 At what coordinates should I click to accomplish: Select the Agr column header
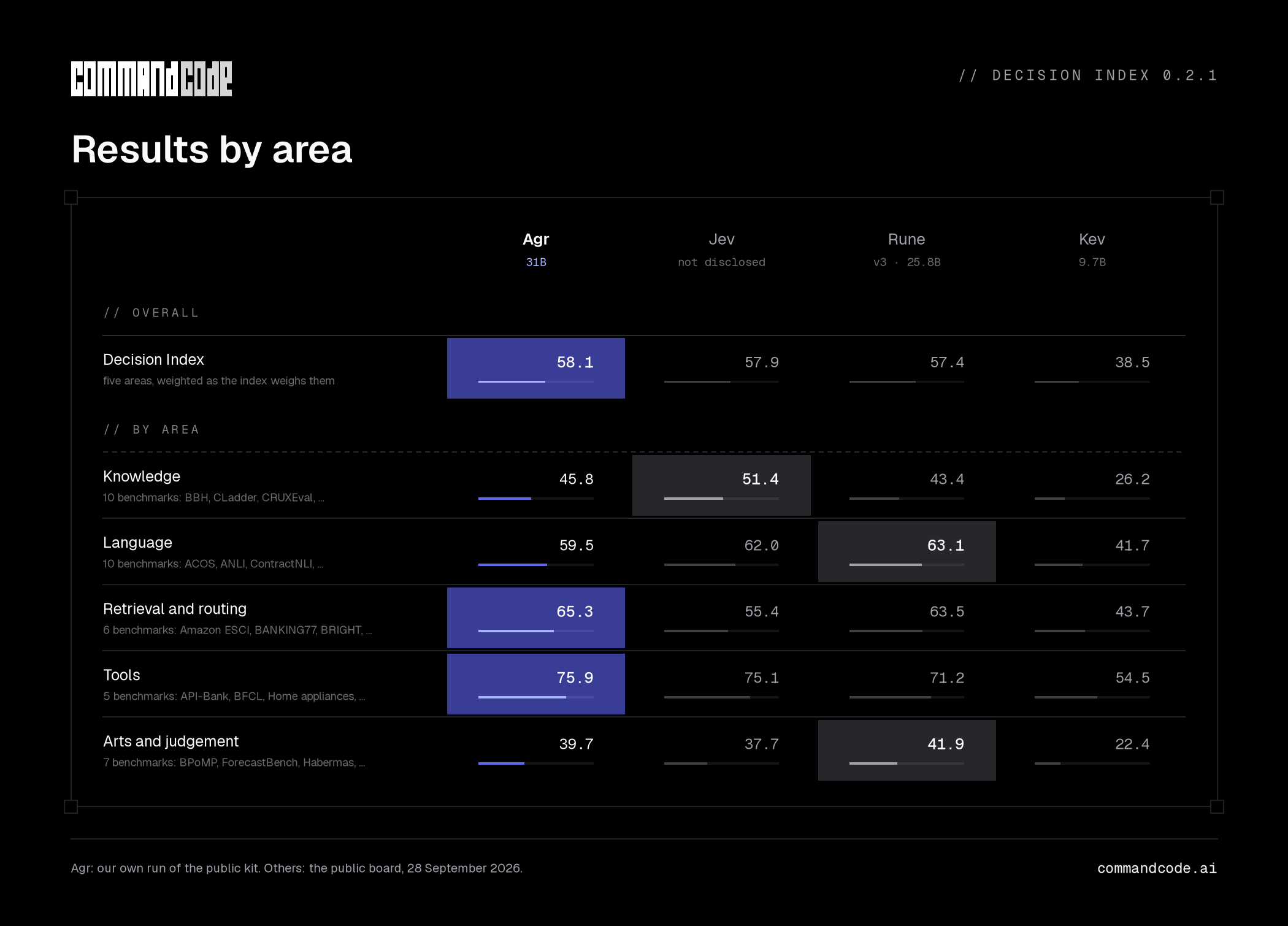[535, 239]
